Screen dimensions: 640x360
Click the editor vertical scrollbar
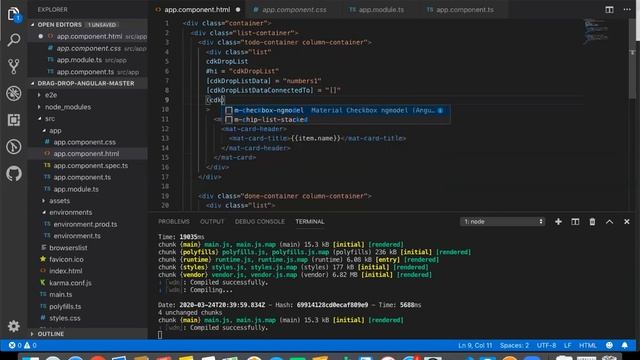632,58
